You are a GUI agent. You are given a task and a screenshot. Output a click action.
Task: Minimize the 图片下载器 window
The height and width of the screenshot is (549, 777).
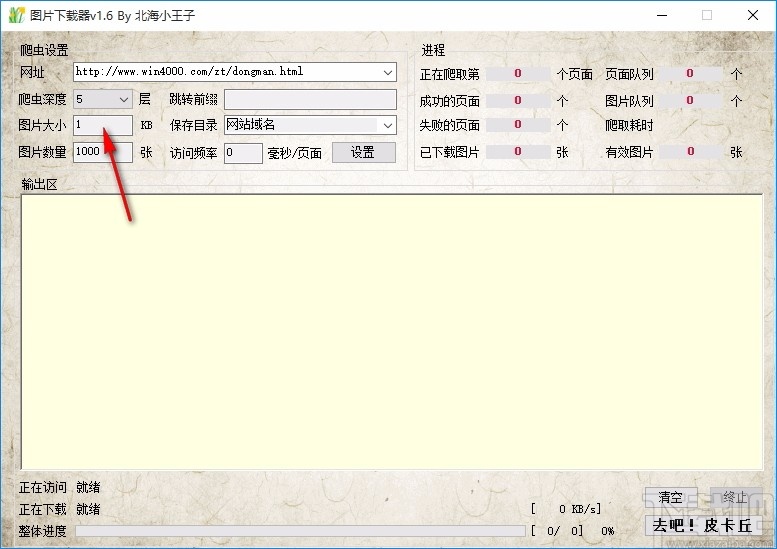(662, 15)
